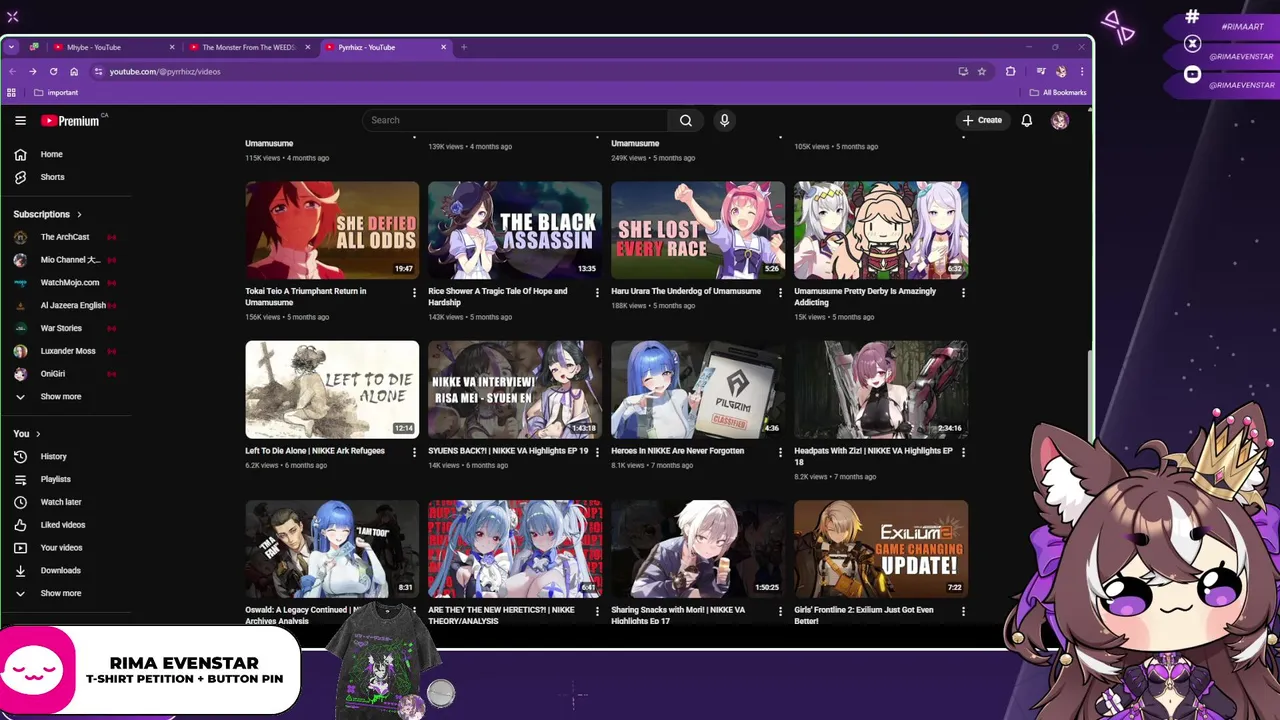
Task: Open Heroes In NIKKE Are Never Forgotten title
Action: click(x=678, y=451)
